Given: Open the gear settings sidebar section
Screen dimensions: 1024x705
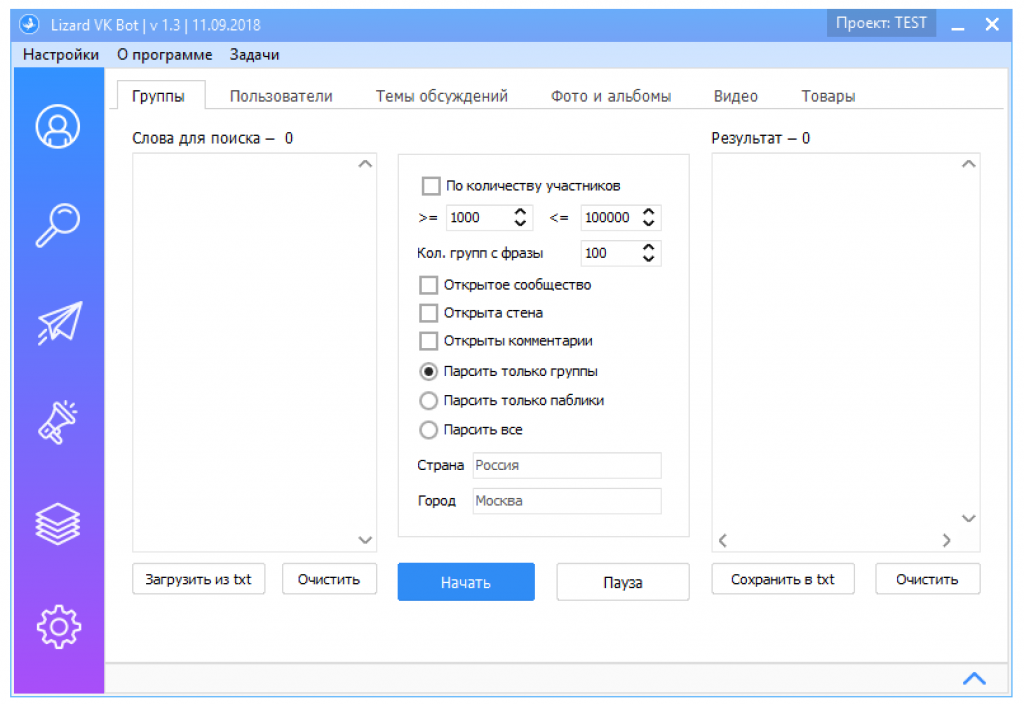Looking at the screenshot, I should click(x=59, y=627).
